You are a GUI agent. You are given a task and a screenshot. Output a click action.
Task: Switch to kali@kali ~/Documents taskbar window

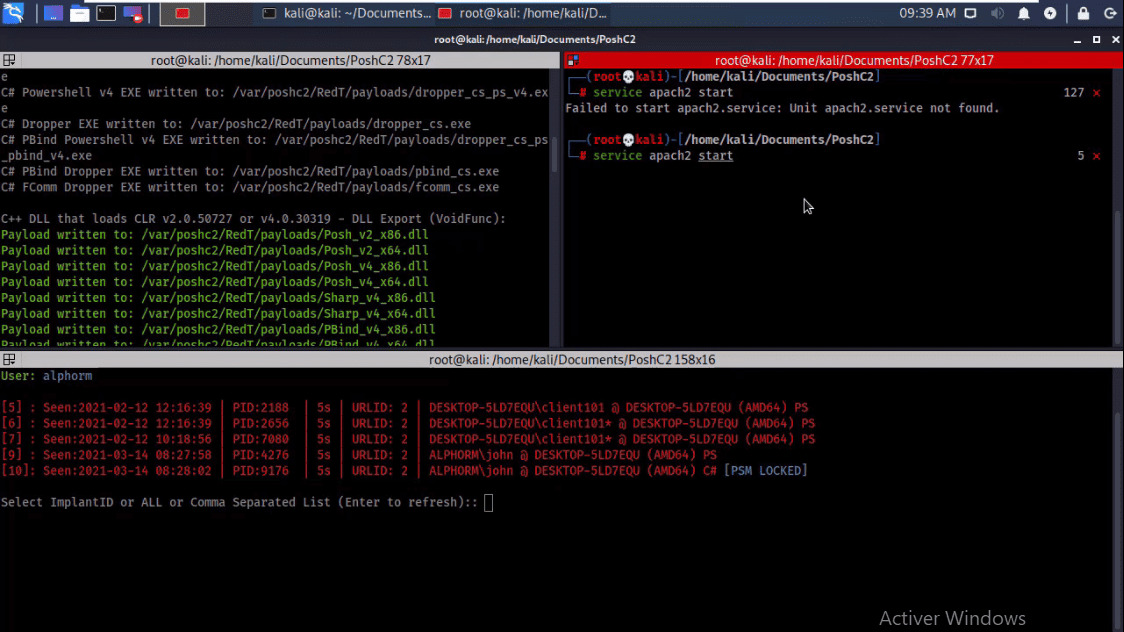(x=347, y=13)
